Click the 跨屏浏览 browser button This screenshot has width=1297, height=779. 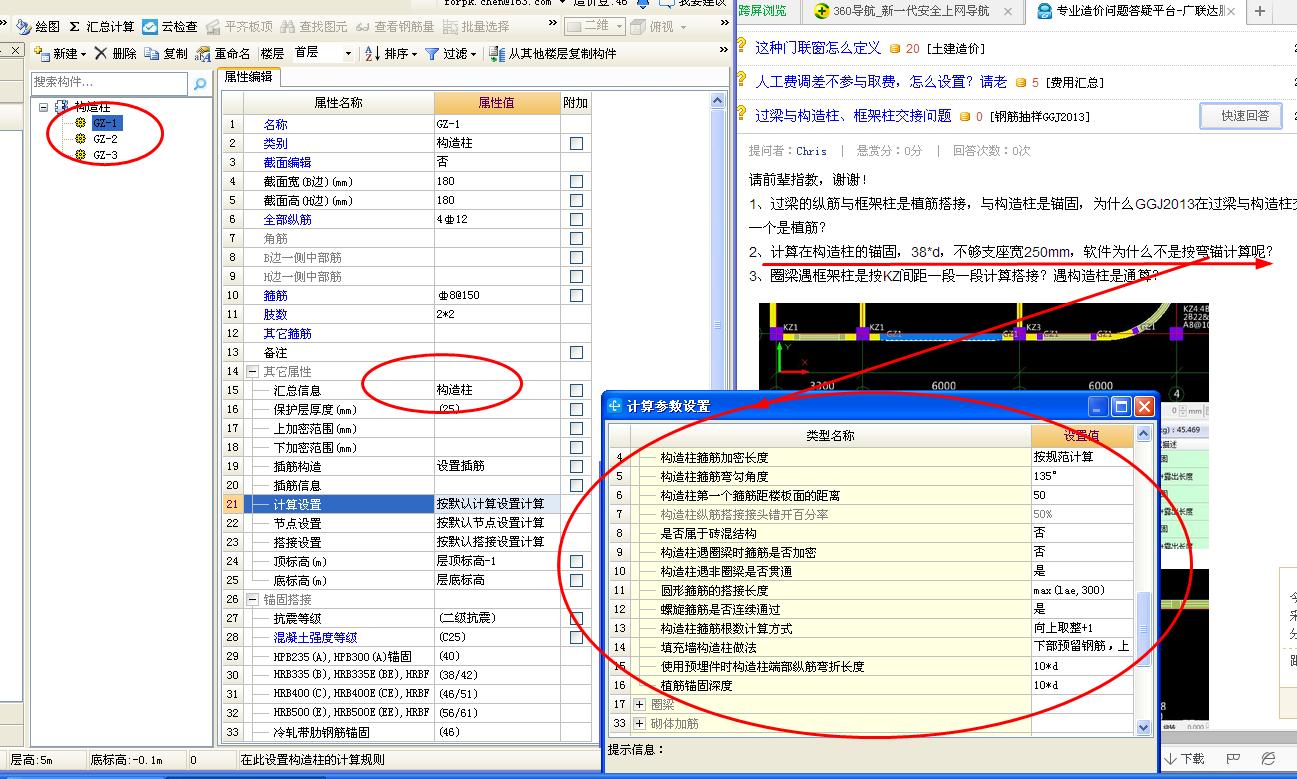coord(762,11)
